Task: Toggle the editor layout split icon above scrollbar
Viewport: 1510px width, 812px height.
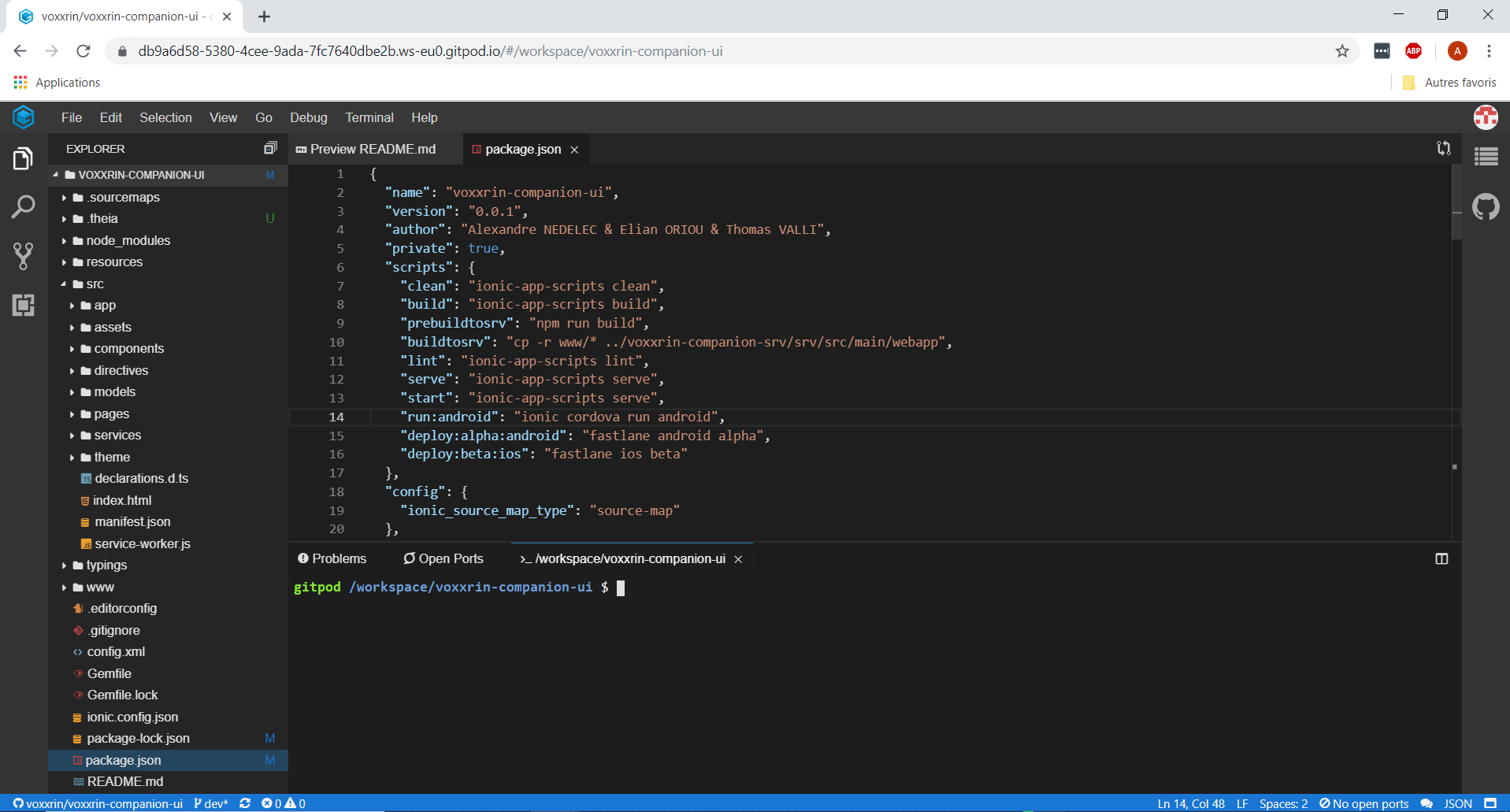Action: 1445,148
